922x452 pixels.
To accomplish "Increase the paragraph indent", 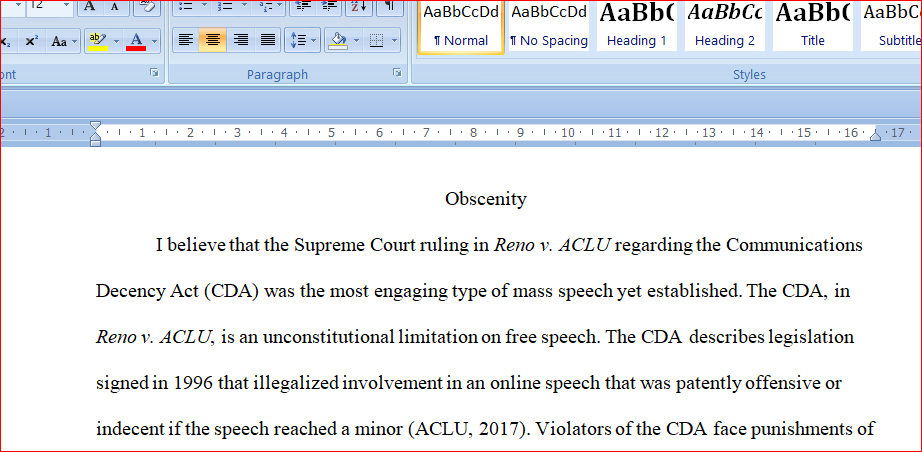I will (330, 6).
